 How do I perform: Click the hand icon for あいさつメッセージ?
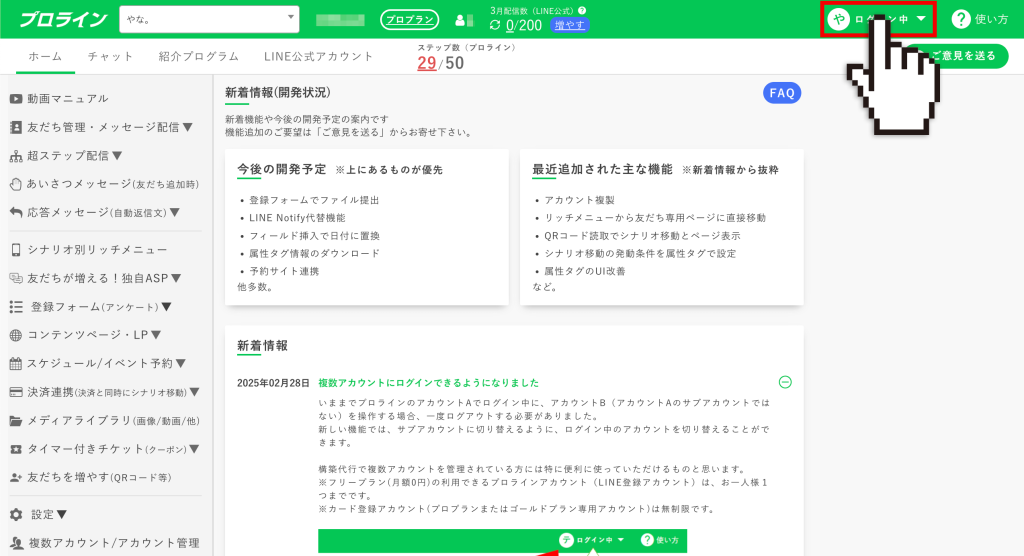point(16,184)
